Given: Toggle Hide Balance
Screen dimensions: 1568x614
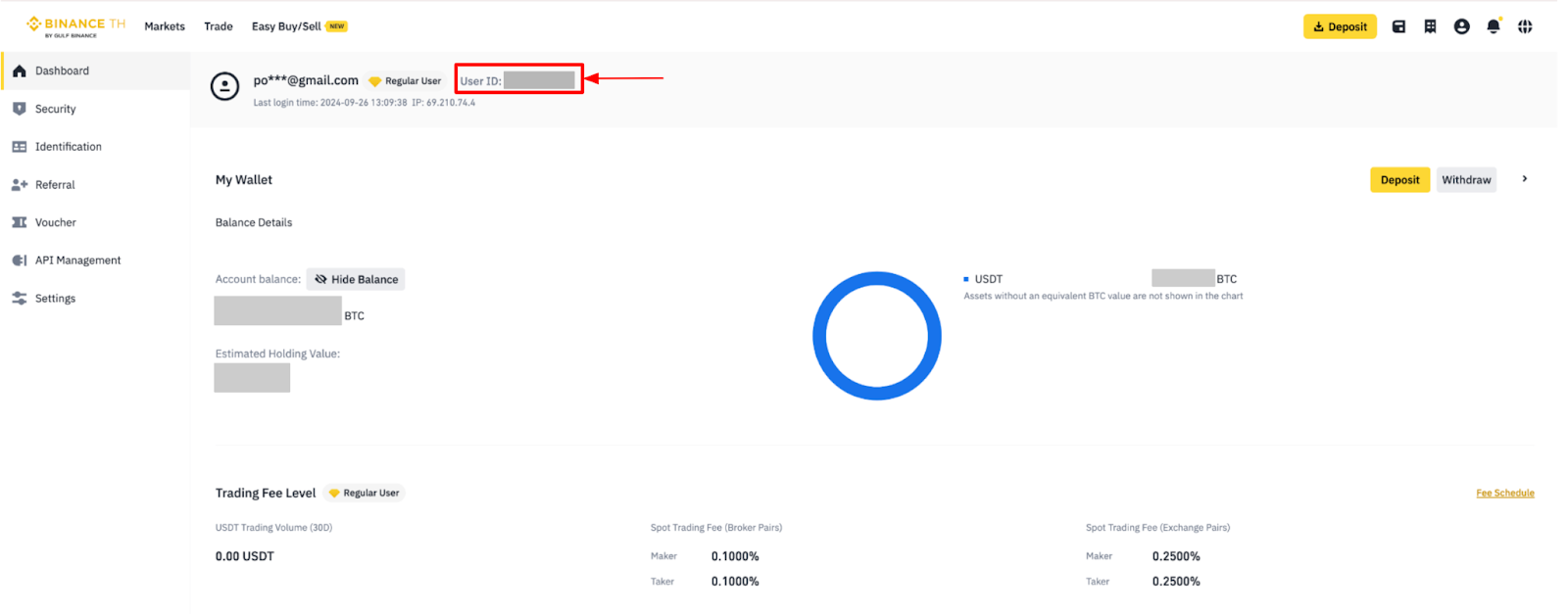Looking at the screenshot, I should [356, 279].
